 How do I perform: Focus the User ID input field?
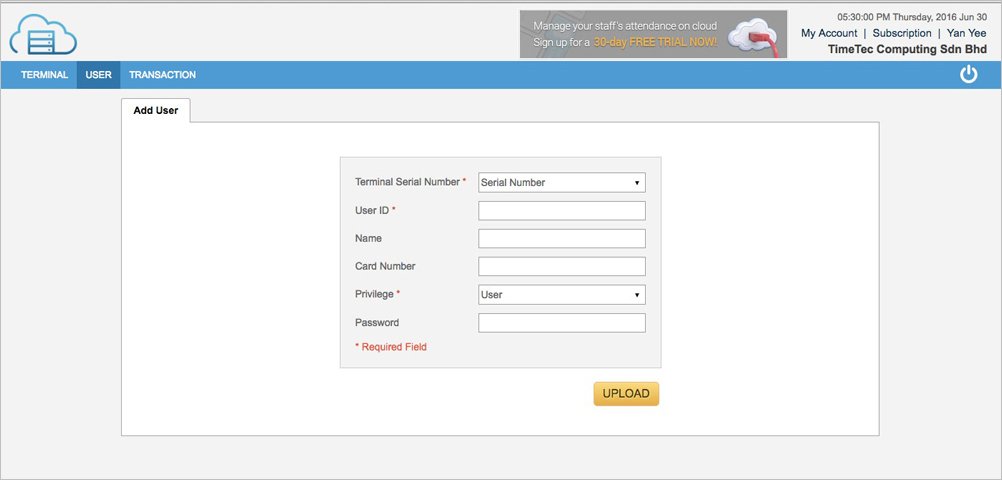(x=562, y=210)
